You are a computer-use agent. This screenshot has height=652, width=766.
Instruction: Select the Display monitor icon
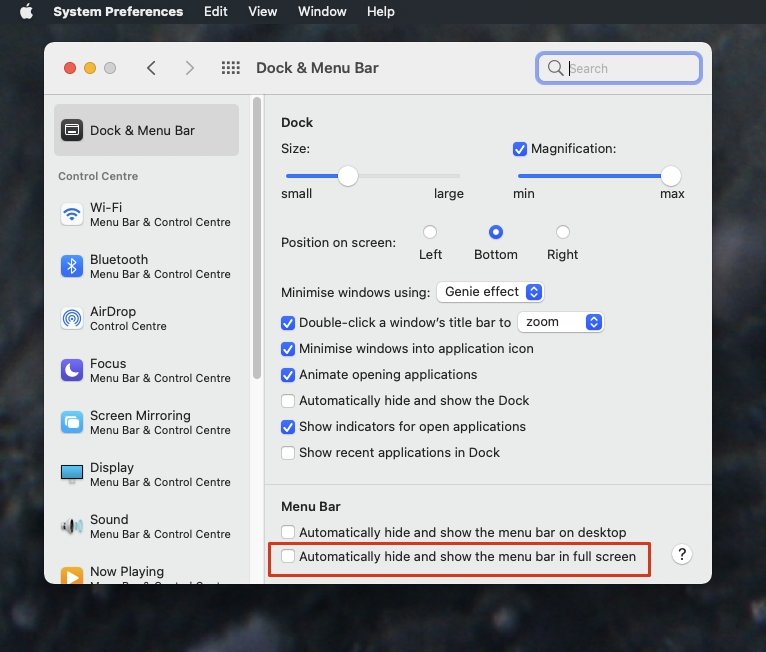click(72, 474)
